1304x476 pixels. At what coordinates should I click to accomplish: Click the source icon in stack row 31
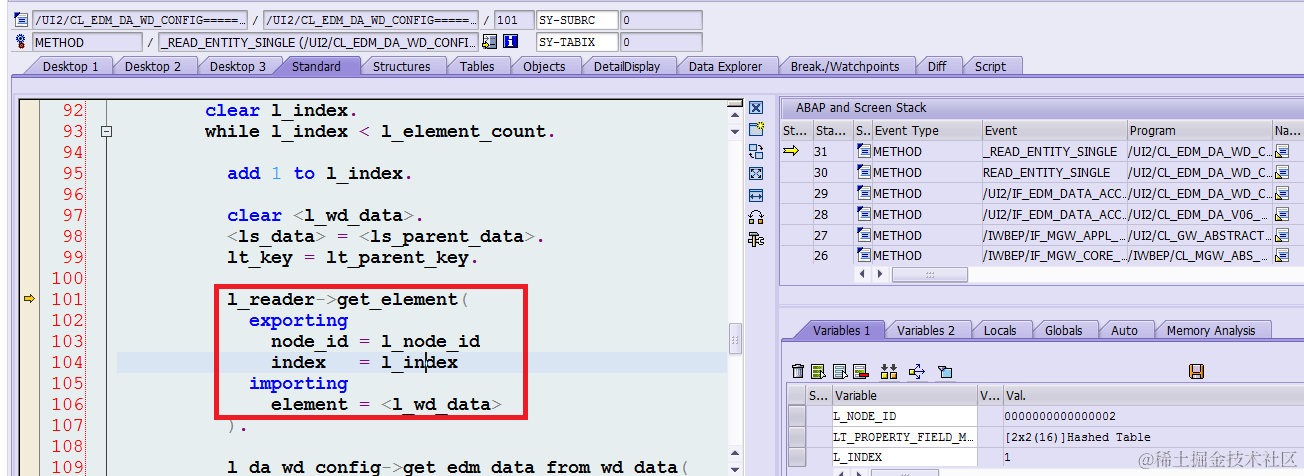click(863, 151)
